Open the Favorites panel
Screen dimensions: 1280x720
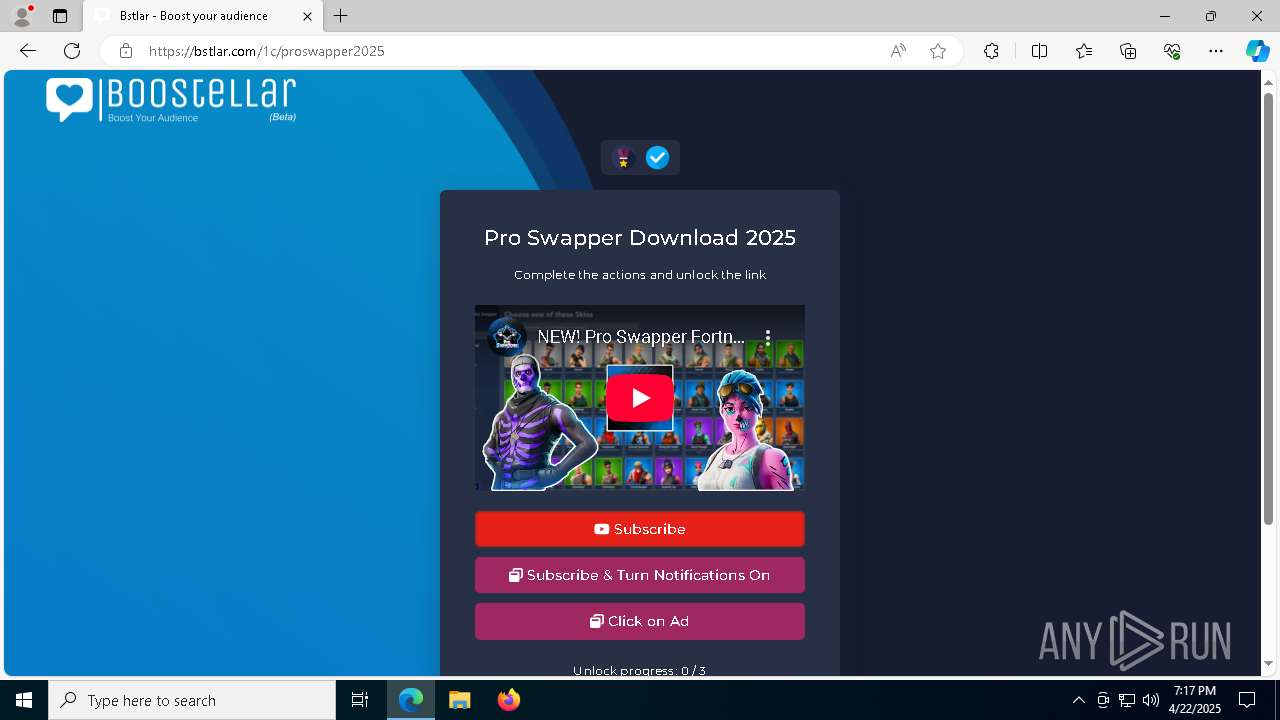[1084, 51]
